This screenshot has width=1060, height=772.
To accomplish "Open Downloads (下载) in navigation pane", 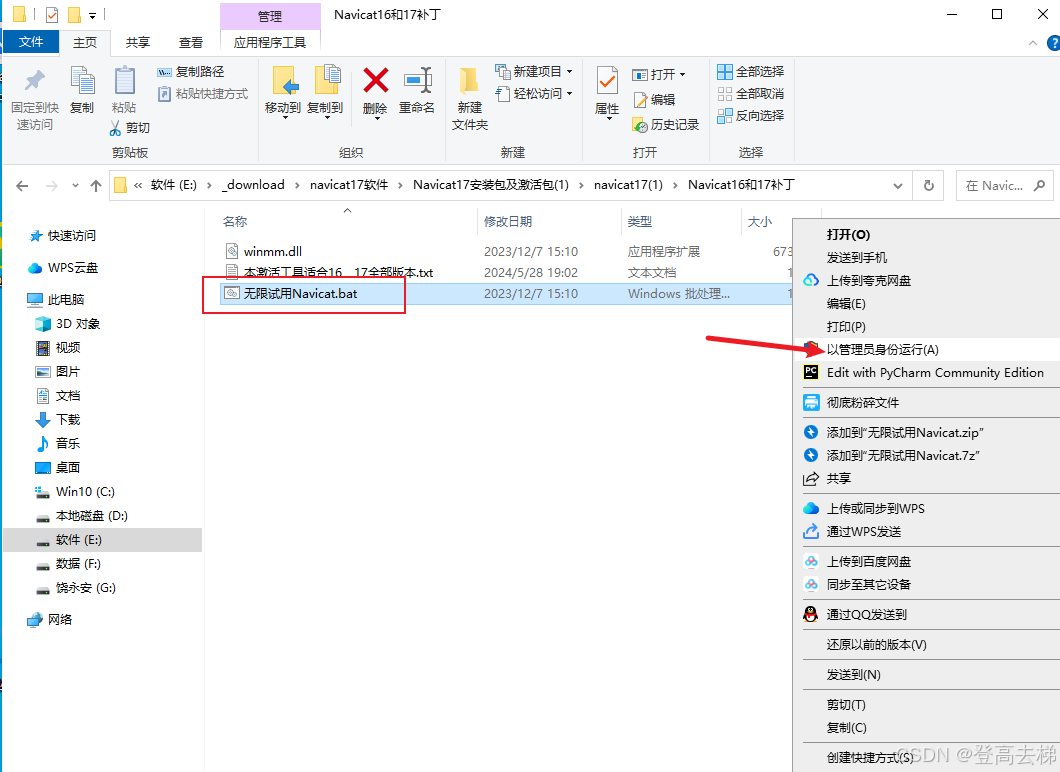I will pos(68,420).
